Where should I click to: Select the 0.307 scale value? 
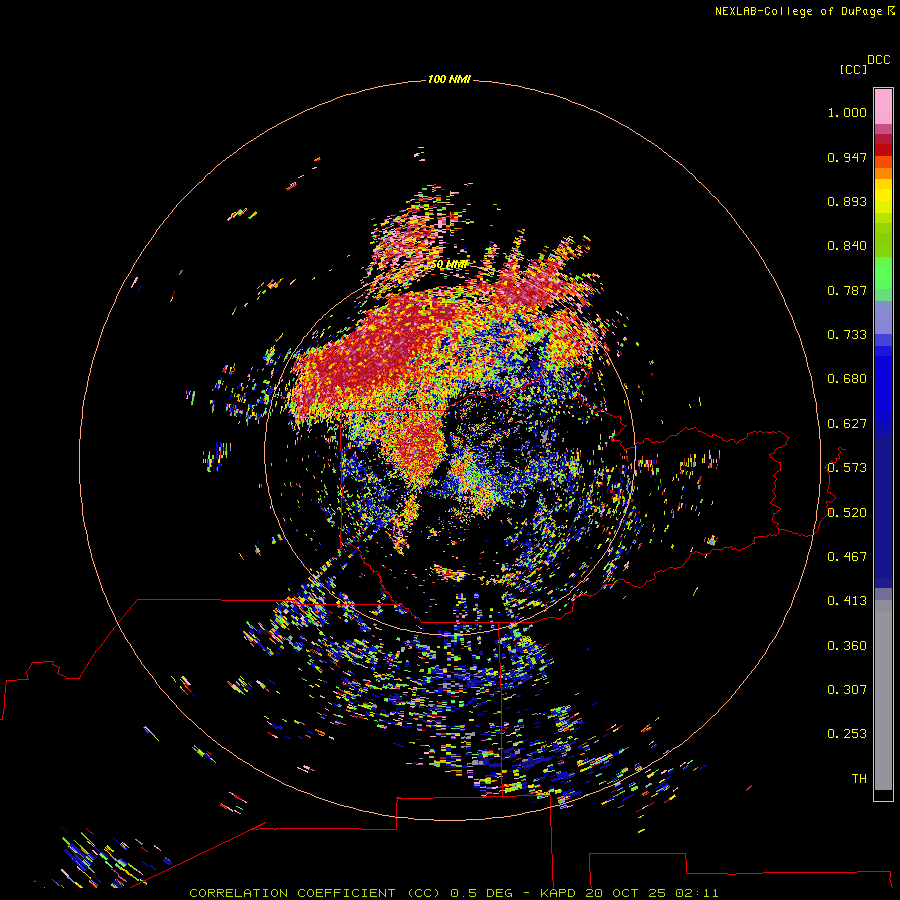click(847, 690)
